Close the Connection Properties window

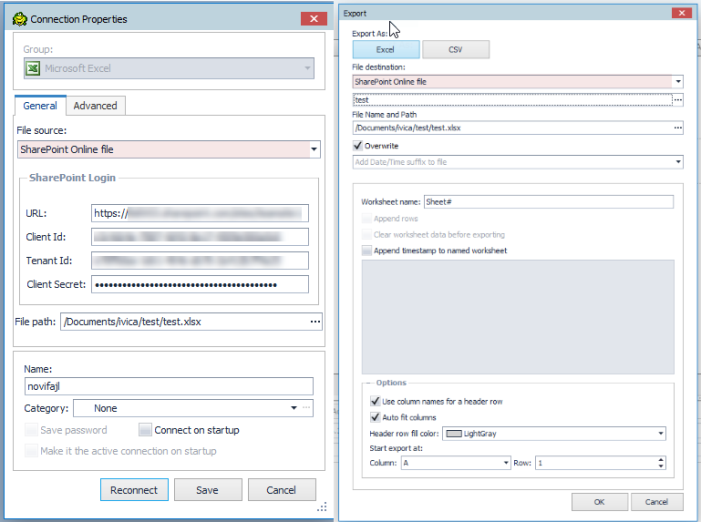tap(314, 19)
